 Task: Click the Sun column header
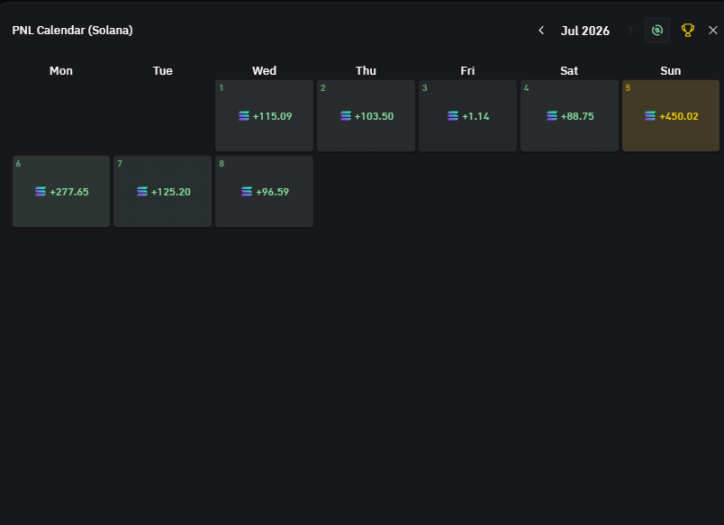[x=670, y=71]
